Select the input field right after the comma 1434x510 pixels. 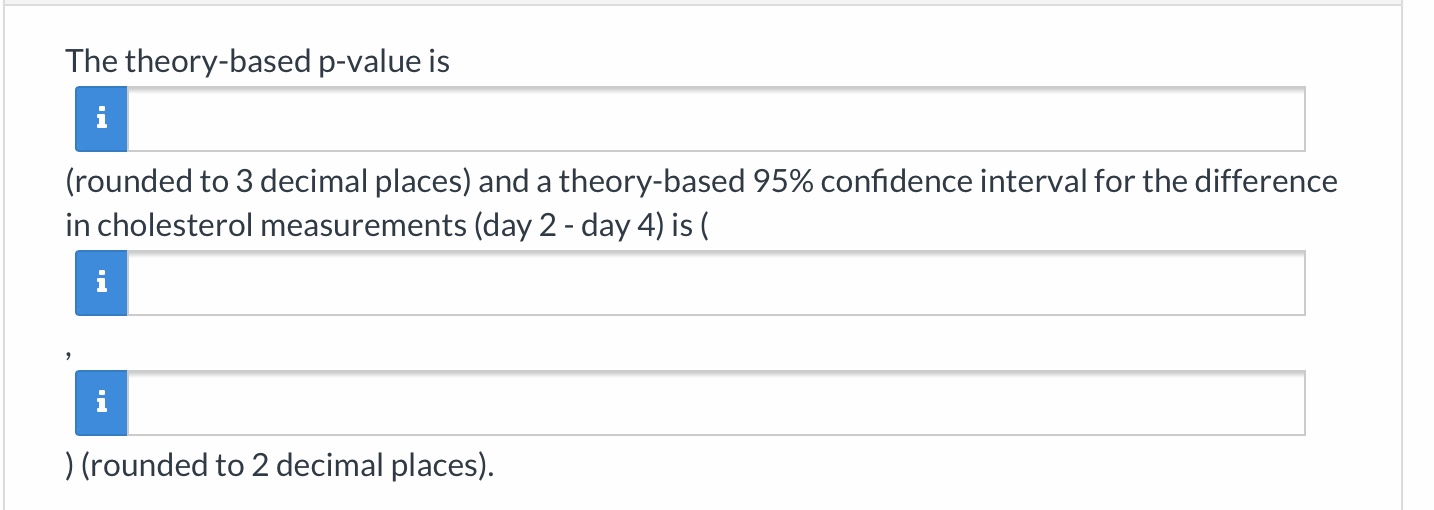[x=715, y=403]
